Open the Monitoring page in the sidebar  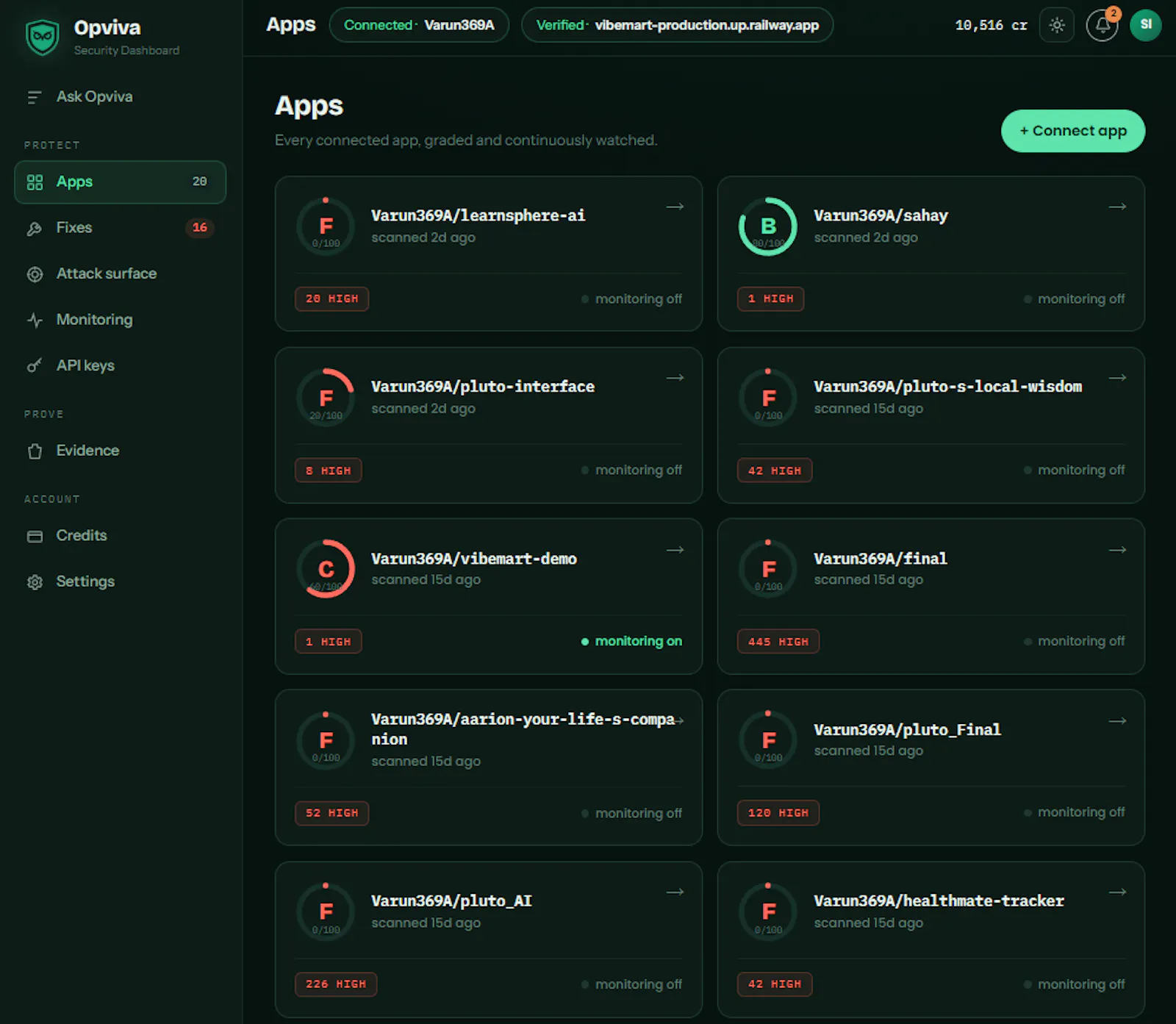120,320
